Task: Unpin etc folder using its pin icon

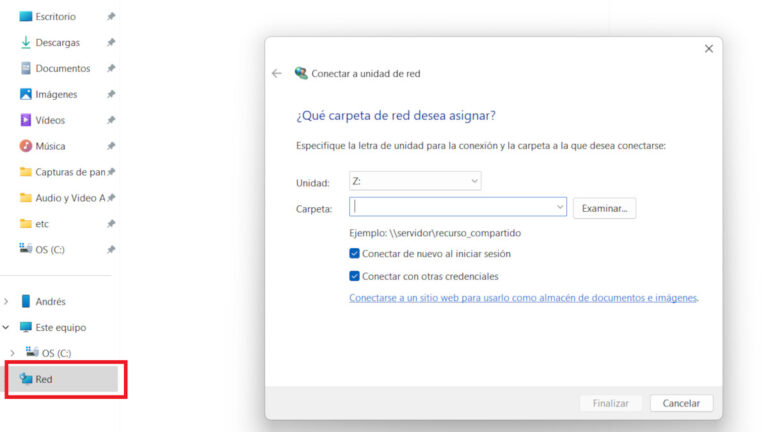Action: click(111, 224)
